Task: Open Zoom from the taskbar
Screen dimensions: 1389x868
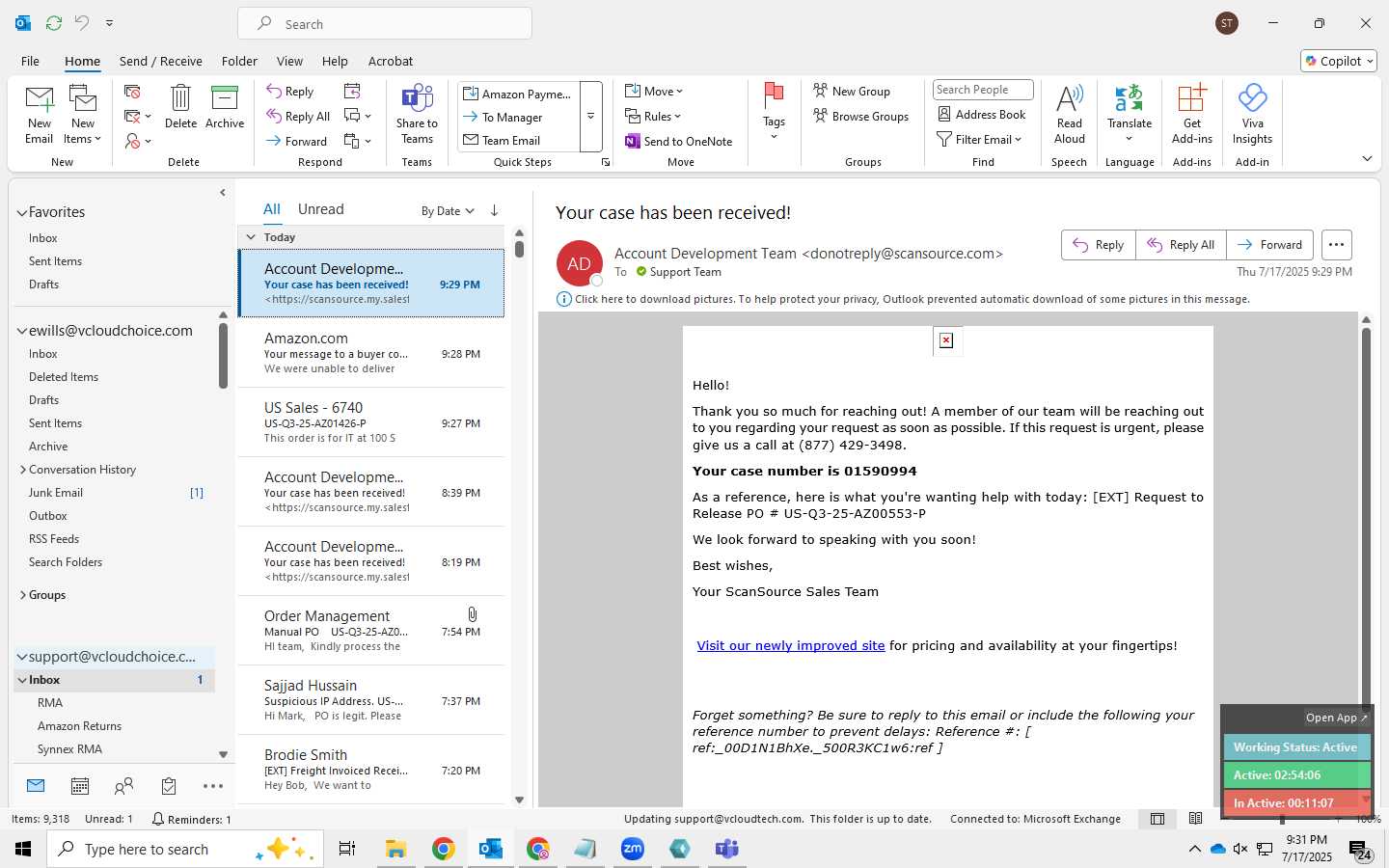Action: tap(633, 849)
